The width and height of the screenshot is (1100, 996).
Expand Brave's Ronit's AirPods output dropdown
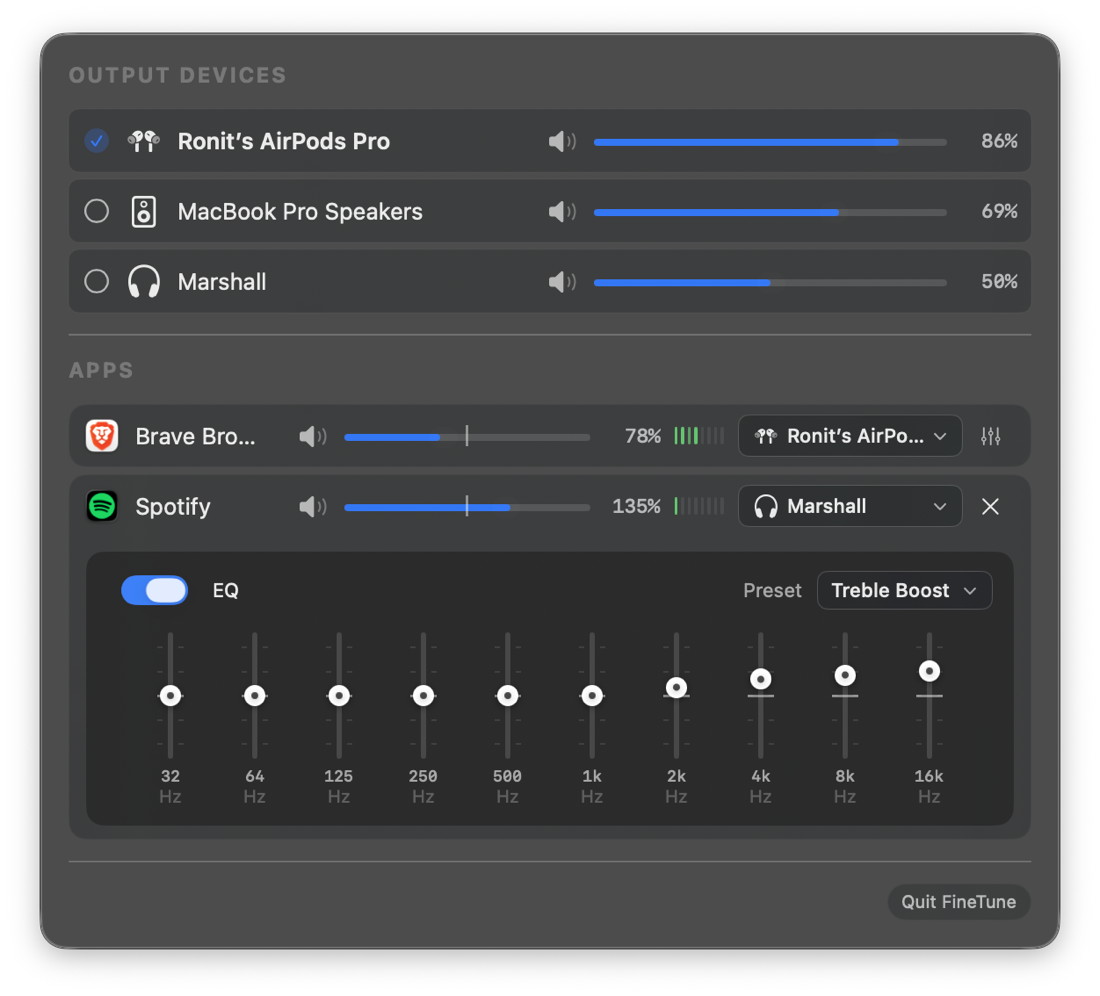[x=850, y=436]
